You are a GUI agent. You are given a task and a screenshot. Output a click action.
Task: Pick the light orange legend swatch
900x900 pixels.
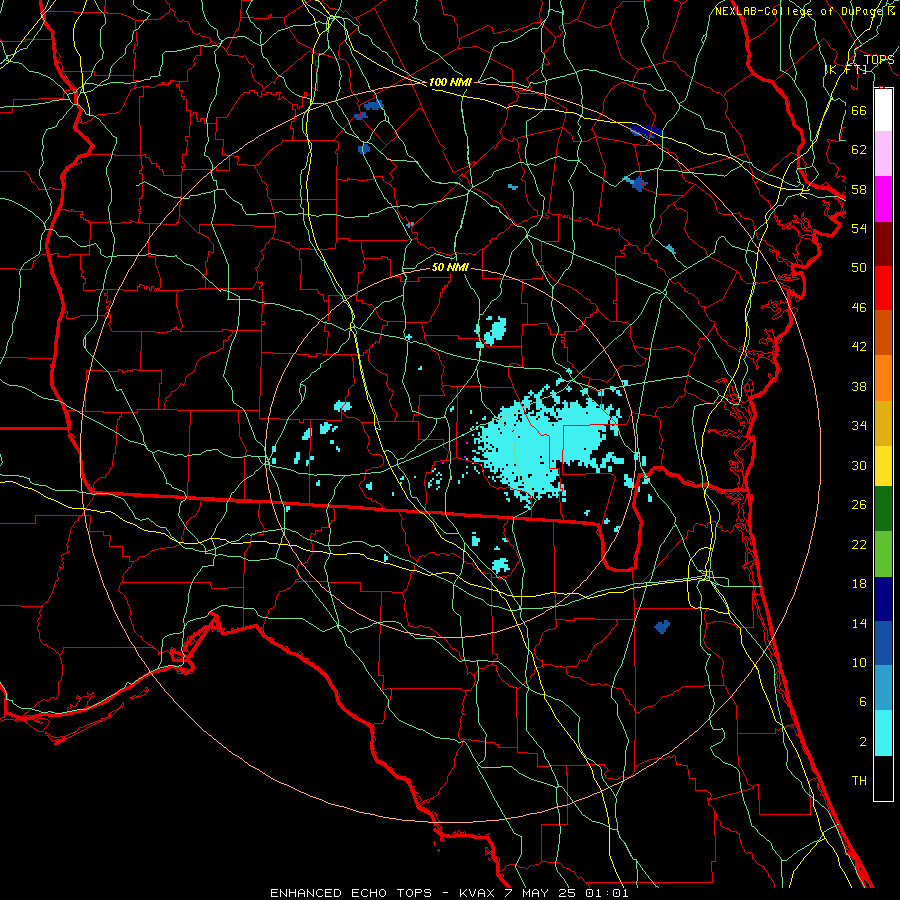tap(883, 378)
